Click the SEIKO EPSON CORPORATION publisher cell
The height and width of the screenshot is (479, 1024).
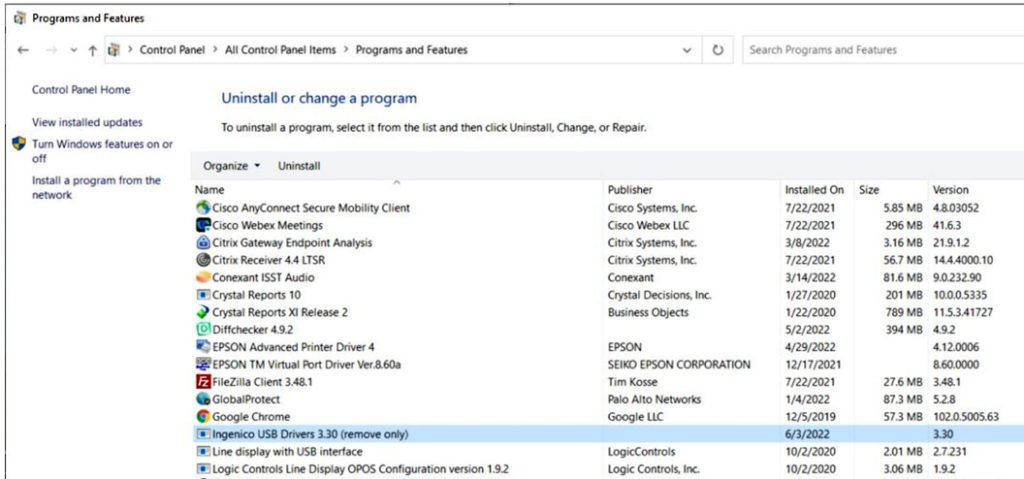pyautogui.click(x=679, y=365)
